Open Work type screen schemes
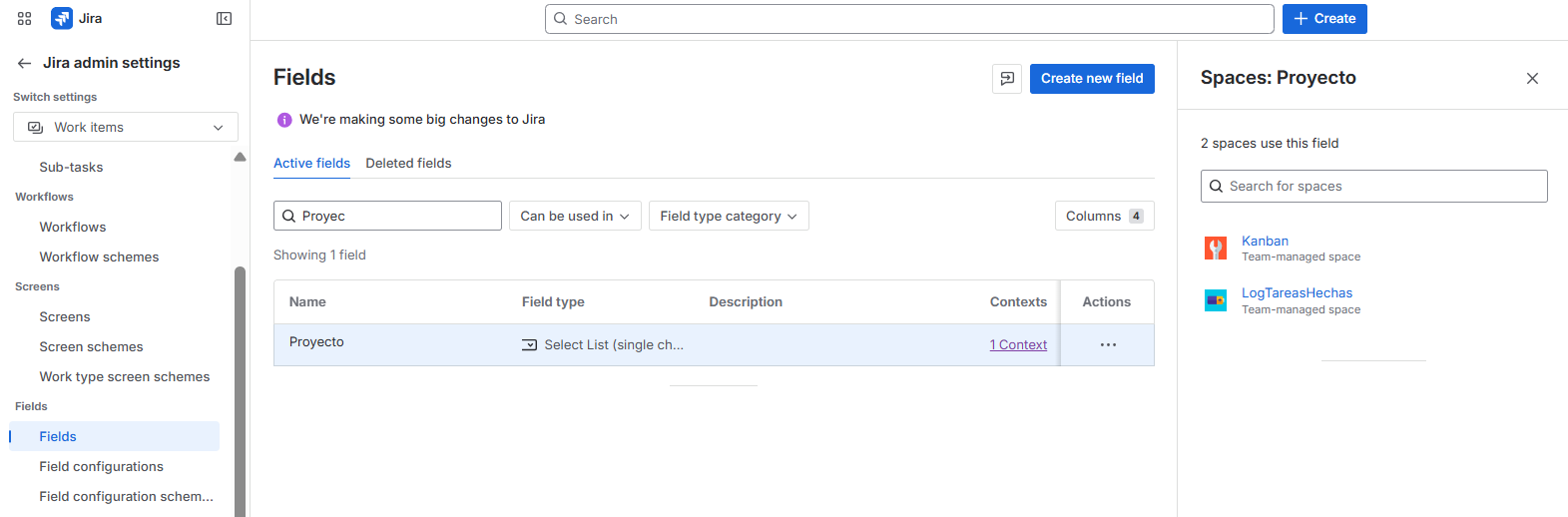 point(125,376)
